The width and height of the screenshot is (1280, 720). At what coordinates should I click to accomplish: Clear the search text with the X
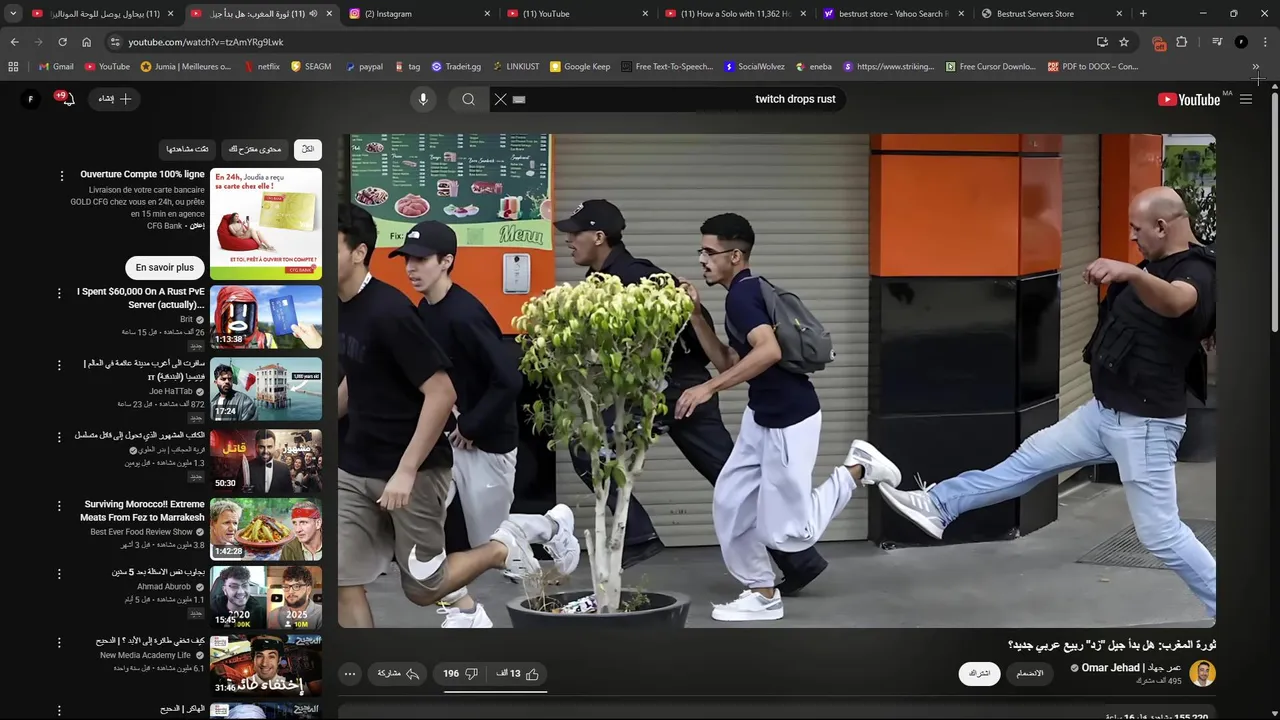point(501,99)
